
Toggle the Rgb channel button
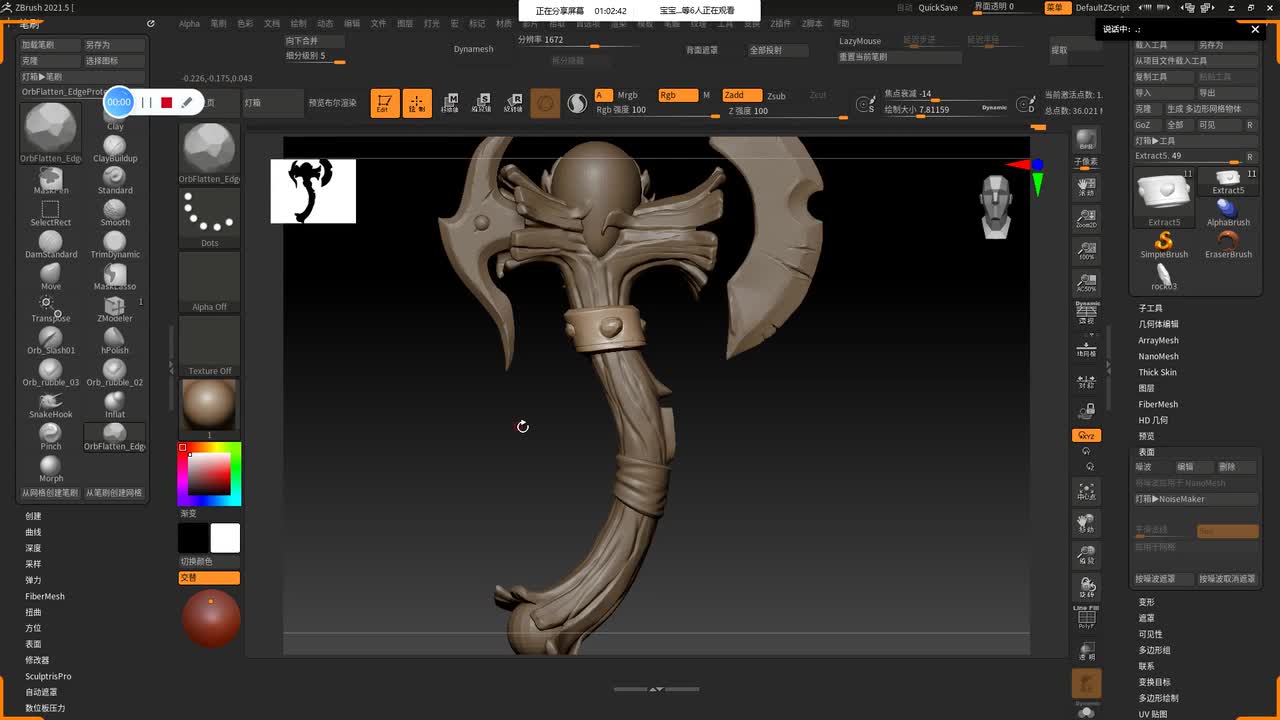676,95
